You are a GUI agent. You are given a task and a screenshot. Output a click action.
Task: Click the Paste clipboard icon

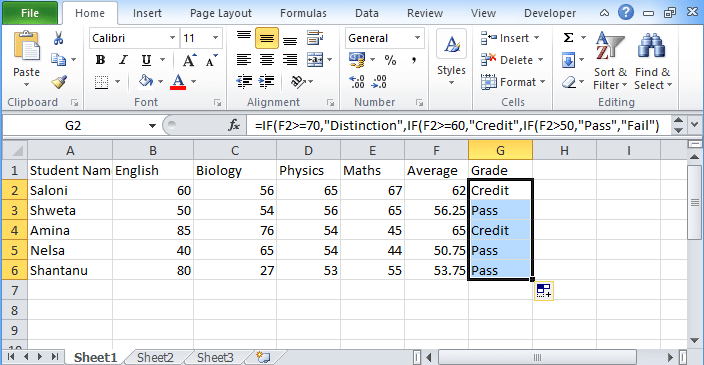click(x=26, y=47)
